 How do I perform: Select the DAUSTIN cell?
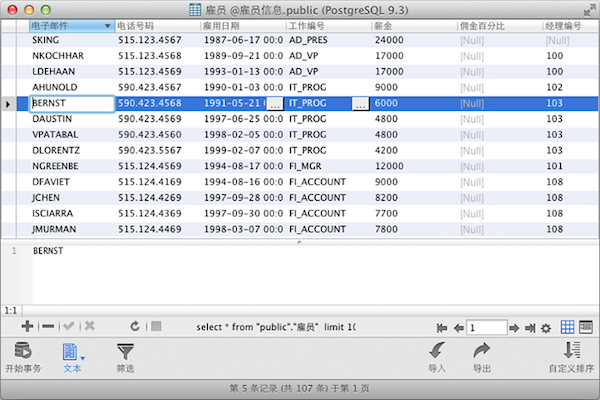[x=72, y=119]
